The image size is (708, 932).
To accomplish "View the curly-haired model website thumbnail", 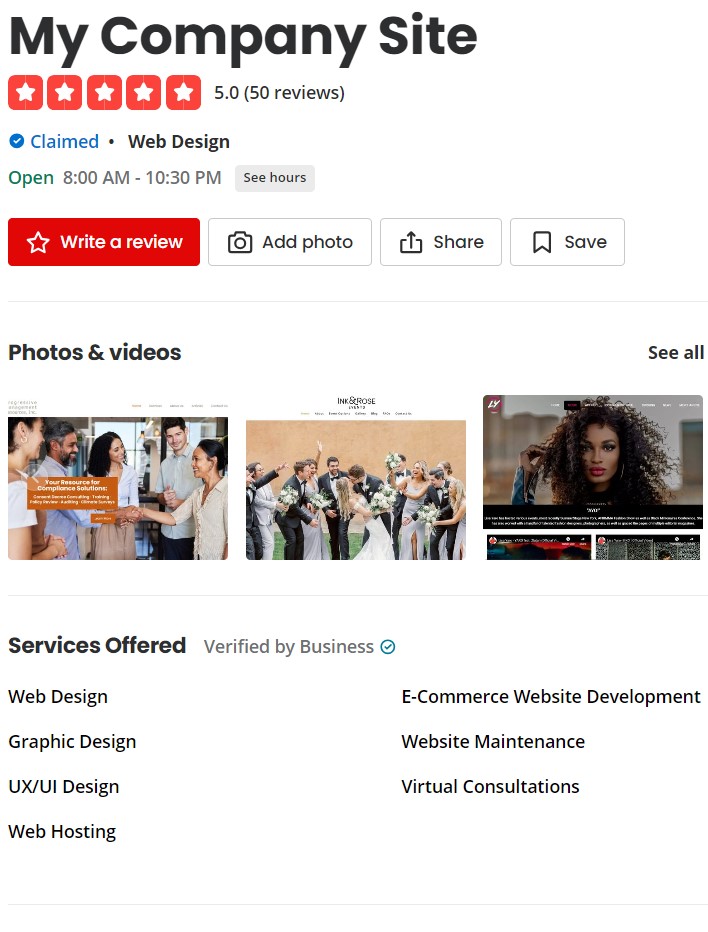I will click(593, 477).
